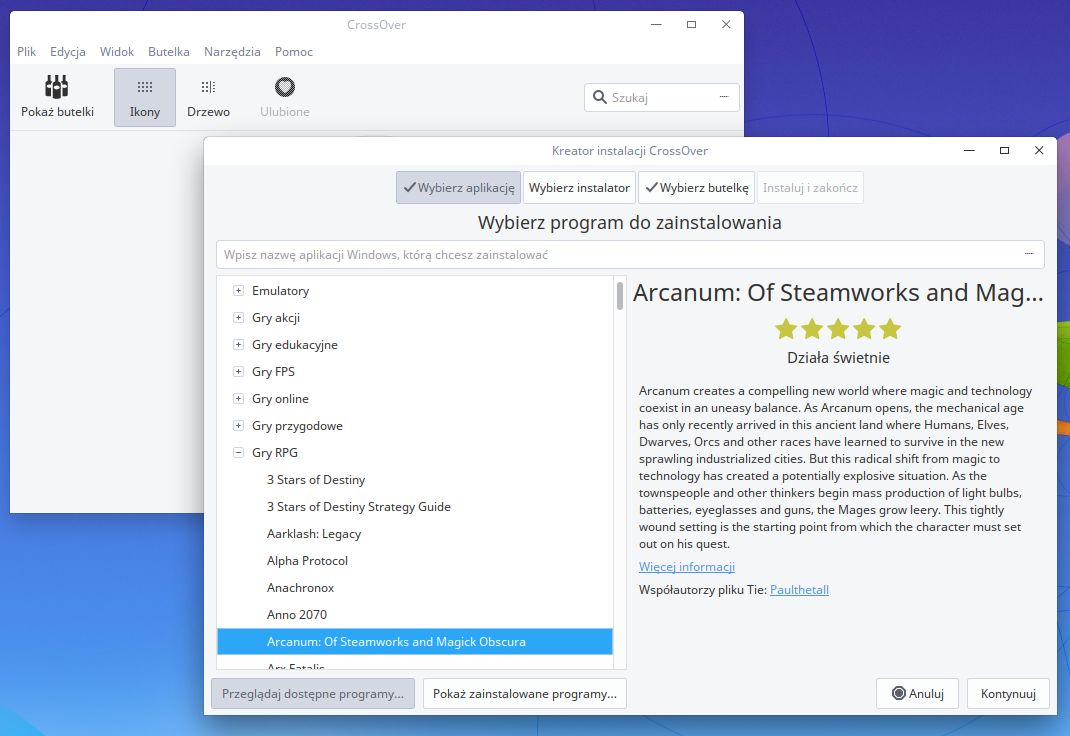Select 3 Stars of Destiny entry
This screenshot has width=1070, height=736.
pos(415,480)
